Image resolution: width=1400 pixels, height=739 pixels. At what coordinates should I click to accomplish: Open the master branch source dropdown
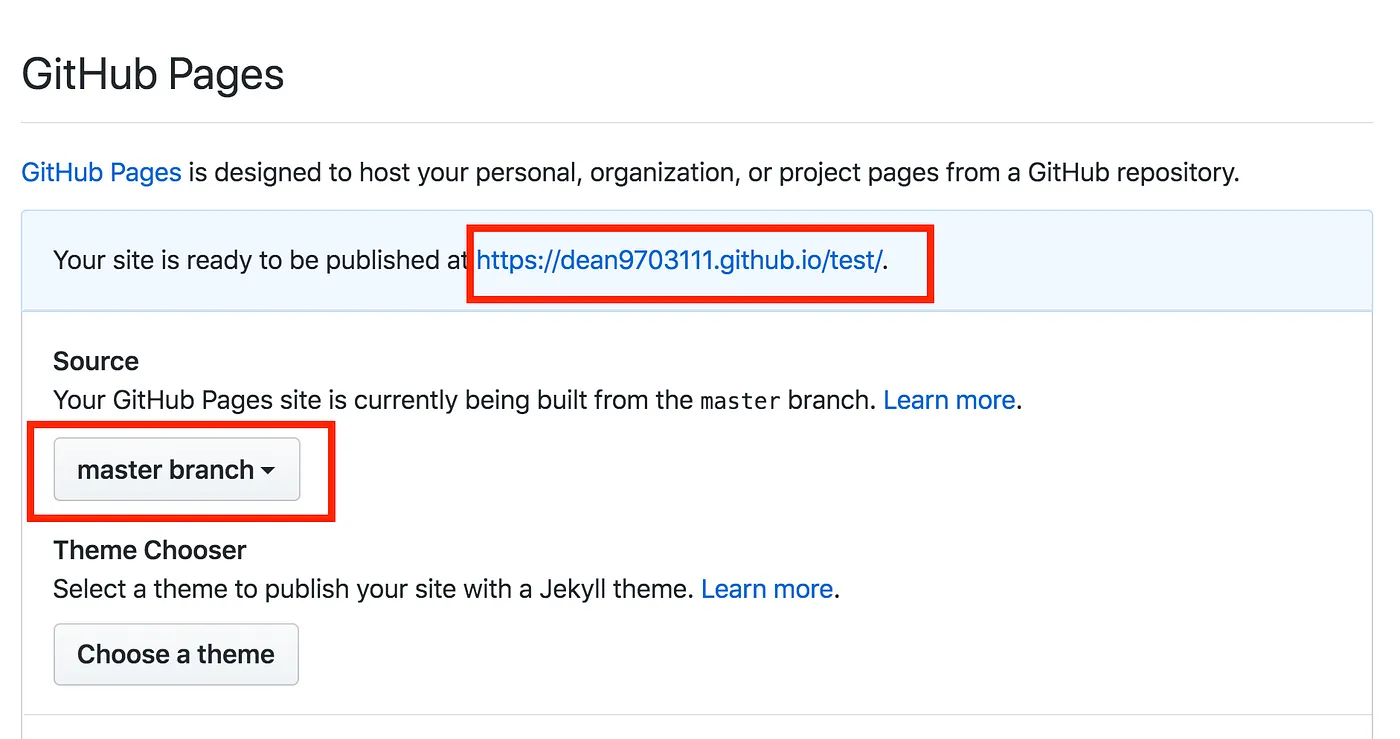tap(176, 469)
